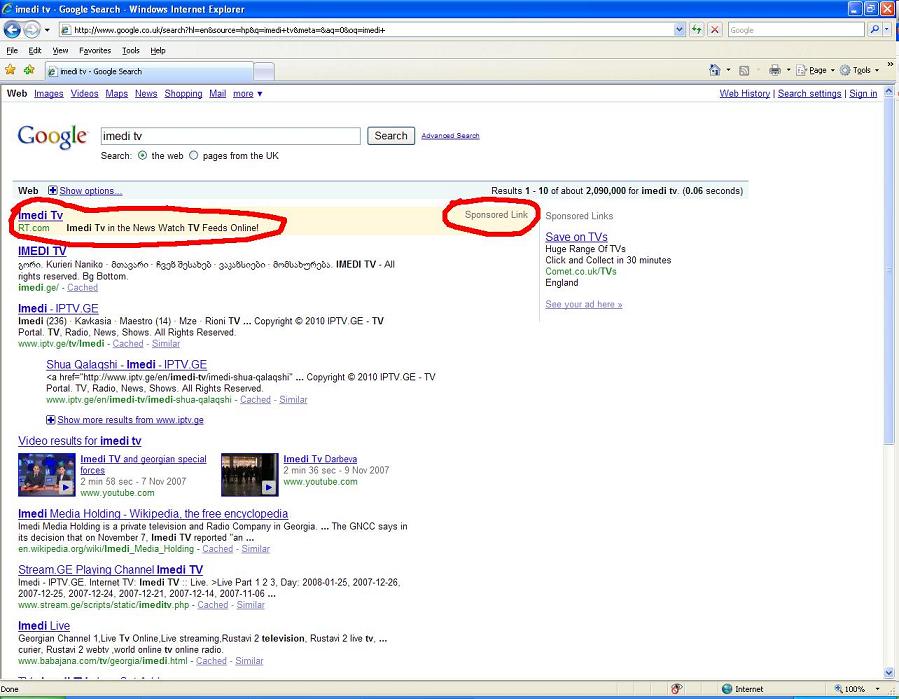Screen dimensions: 899x699
Task: Click the Sign in link
Action: [863, 93]
